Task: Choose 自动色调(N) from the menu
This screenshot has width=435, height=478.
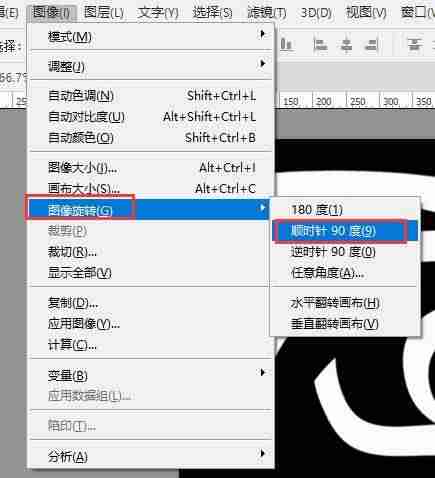Action: tap(151, 96)
